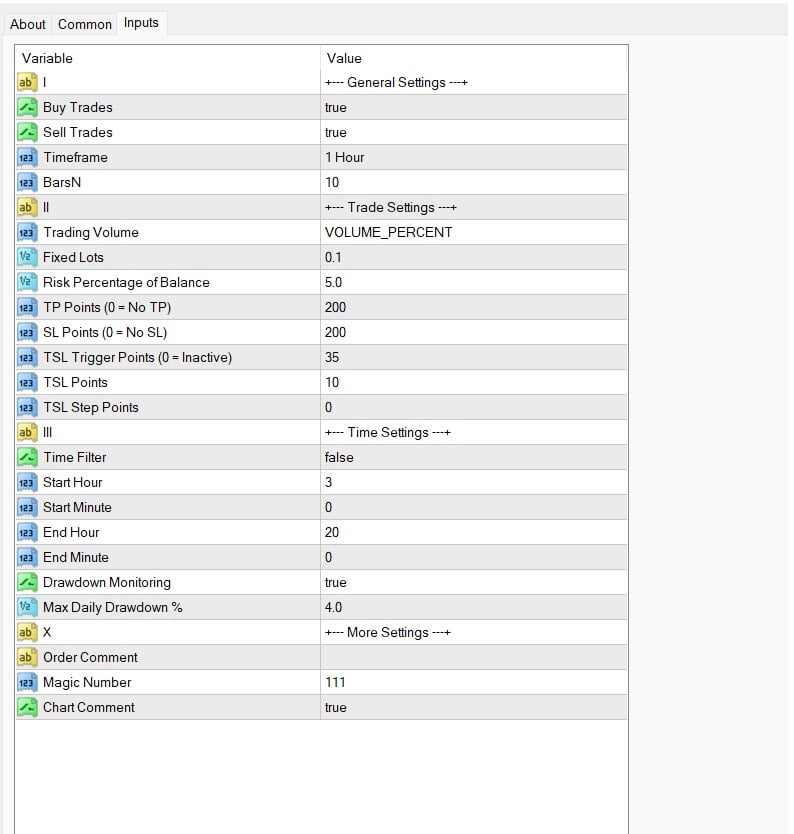Click the integer icon beside Magic Number
794x834 pixels.
point(27,682)
